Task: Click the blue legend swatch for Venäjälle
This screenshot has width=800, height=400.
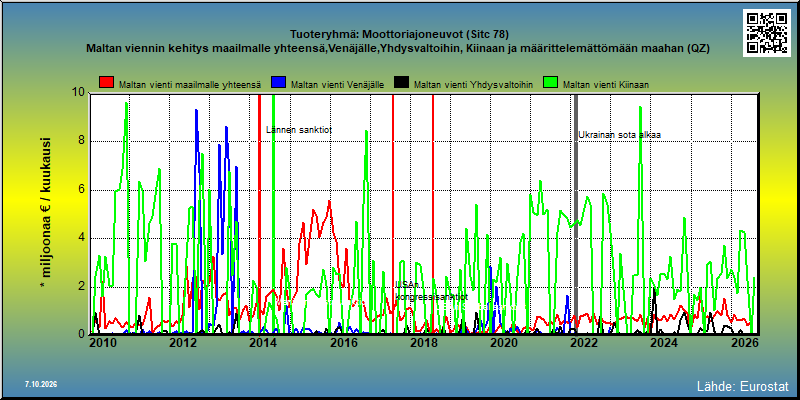Action: pos(278,82)
